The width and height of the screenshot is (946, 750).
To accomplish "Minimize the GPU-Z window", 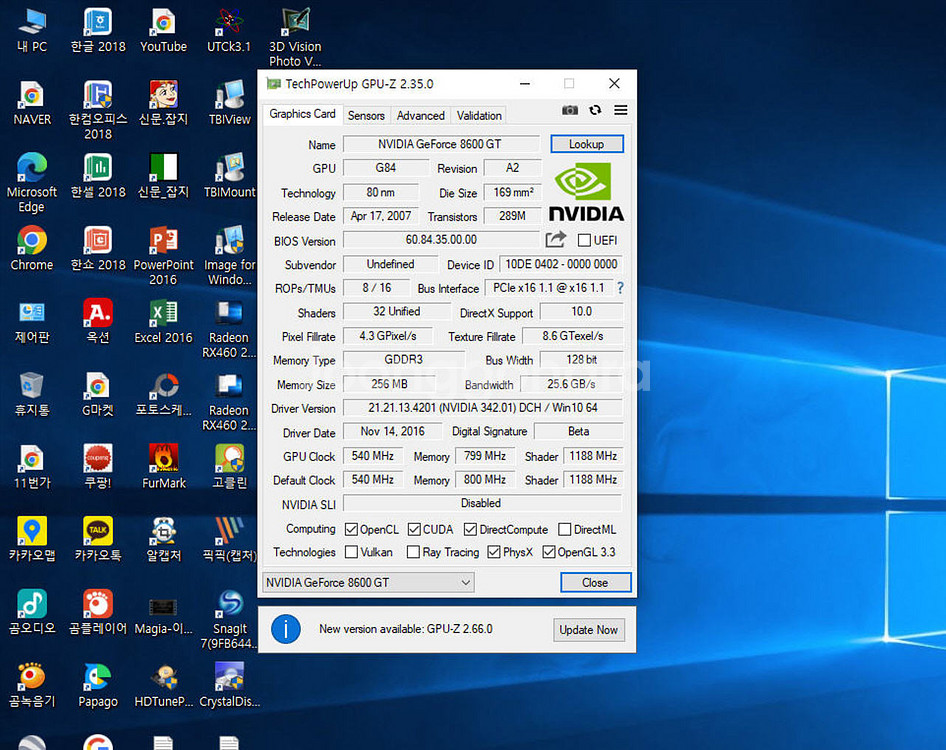I will (x=525, y=83).
